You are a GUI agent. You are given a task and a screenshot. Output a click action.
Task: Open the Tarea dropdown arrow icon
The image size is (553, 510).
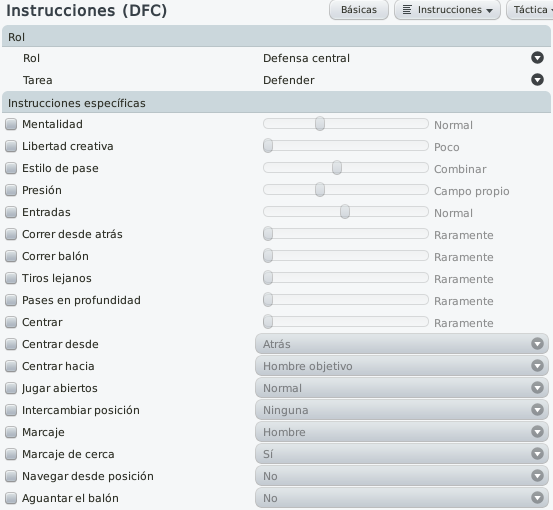[x=537, y=80]
